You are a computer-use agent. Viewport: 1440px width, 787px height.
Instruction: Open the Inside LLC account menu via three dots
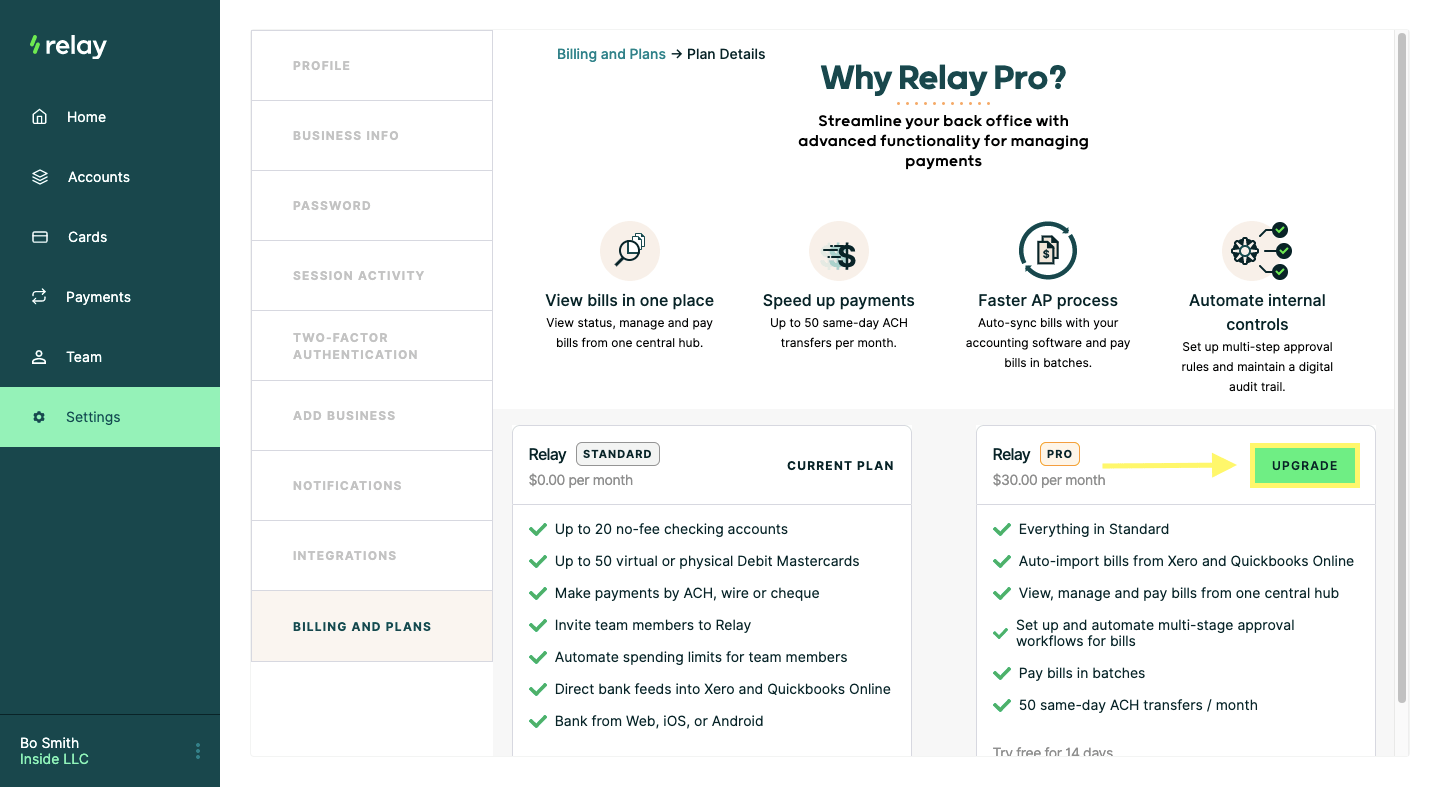tap(197, 750)
